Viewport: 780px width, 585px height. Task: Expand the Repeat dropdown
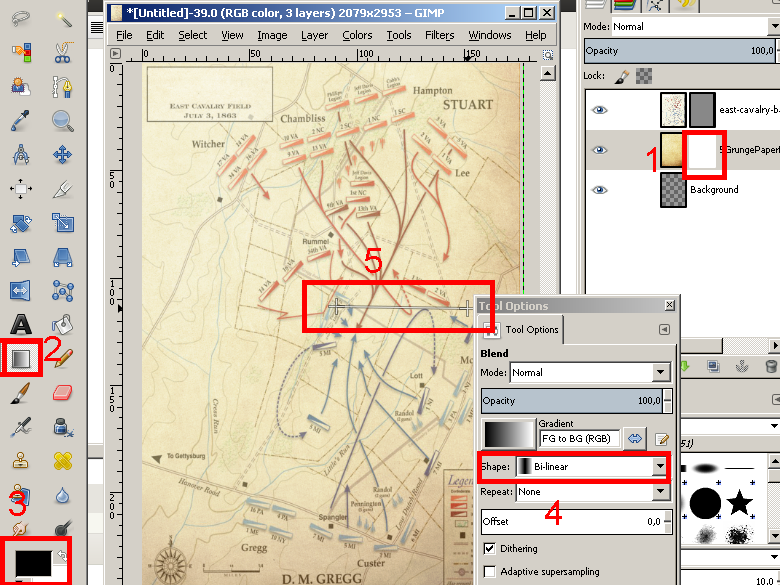(660, 492)
